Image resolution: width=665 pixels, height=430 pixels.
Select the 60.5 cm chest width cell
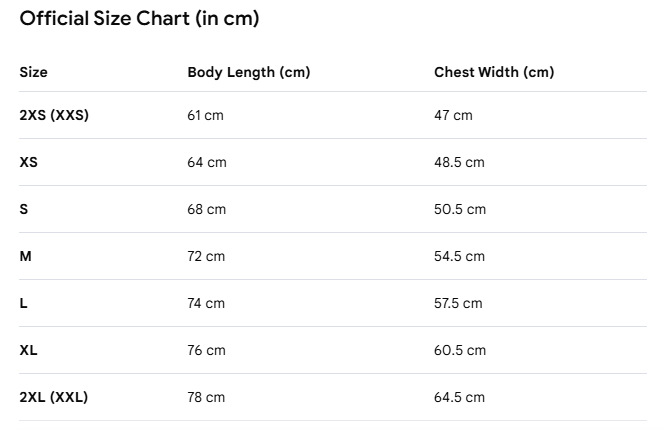460,351
